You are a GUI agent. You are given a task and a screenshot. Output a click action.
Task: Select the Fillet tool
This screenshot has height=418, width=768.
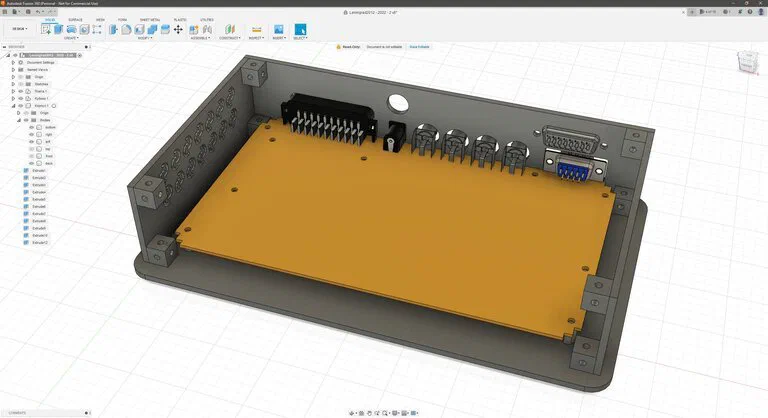[126, 29]
